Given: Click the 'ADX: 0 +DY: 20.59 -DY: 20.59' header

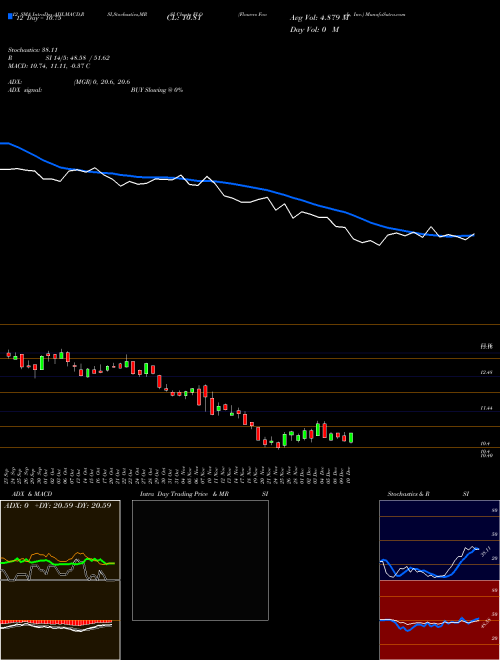Looking at the screenshot, I should pyautogui.click(x=58, y=505).
